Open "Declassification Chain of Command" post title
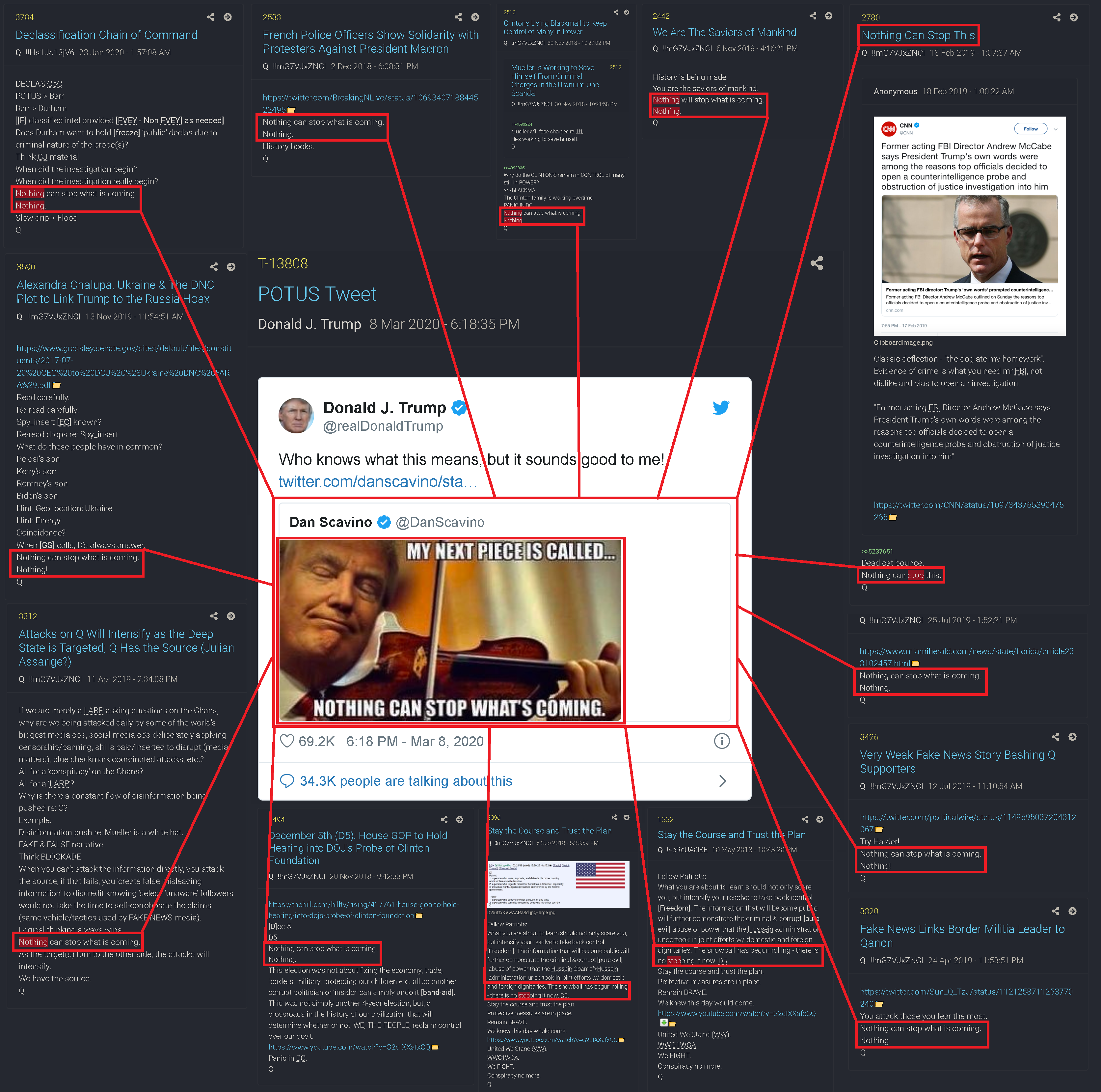This screenshot has height=1092, width=1101. pyautogui.click(x=107, y=35)
